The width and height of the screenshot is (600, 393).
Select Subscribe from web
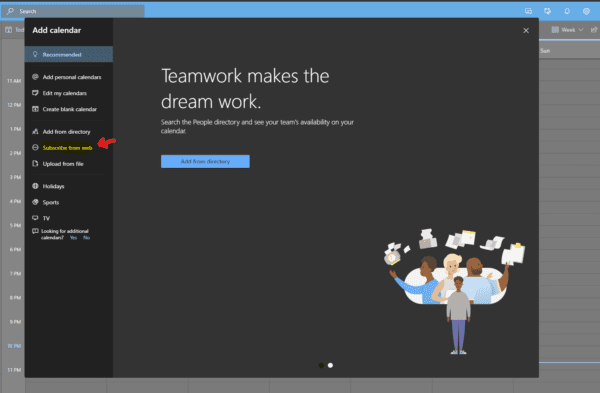pyautogui.click(x=67, y=148)
